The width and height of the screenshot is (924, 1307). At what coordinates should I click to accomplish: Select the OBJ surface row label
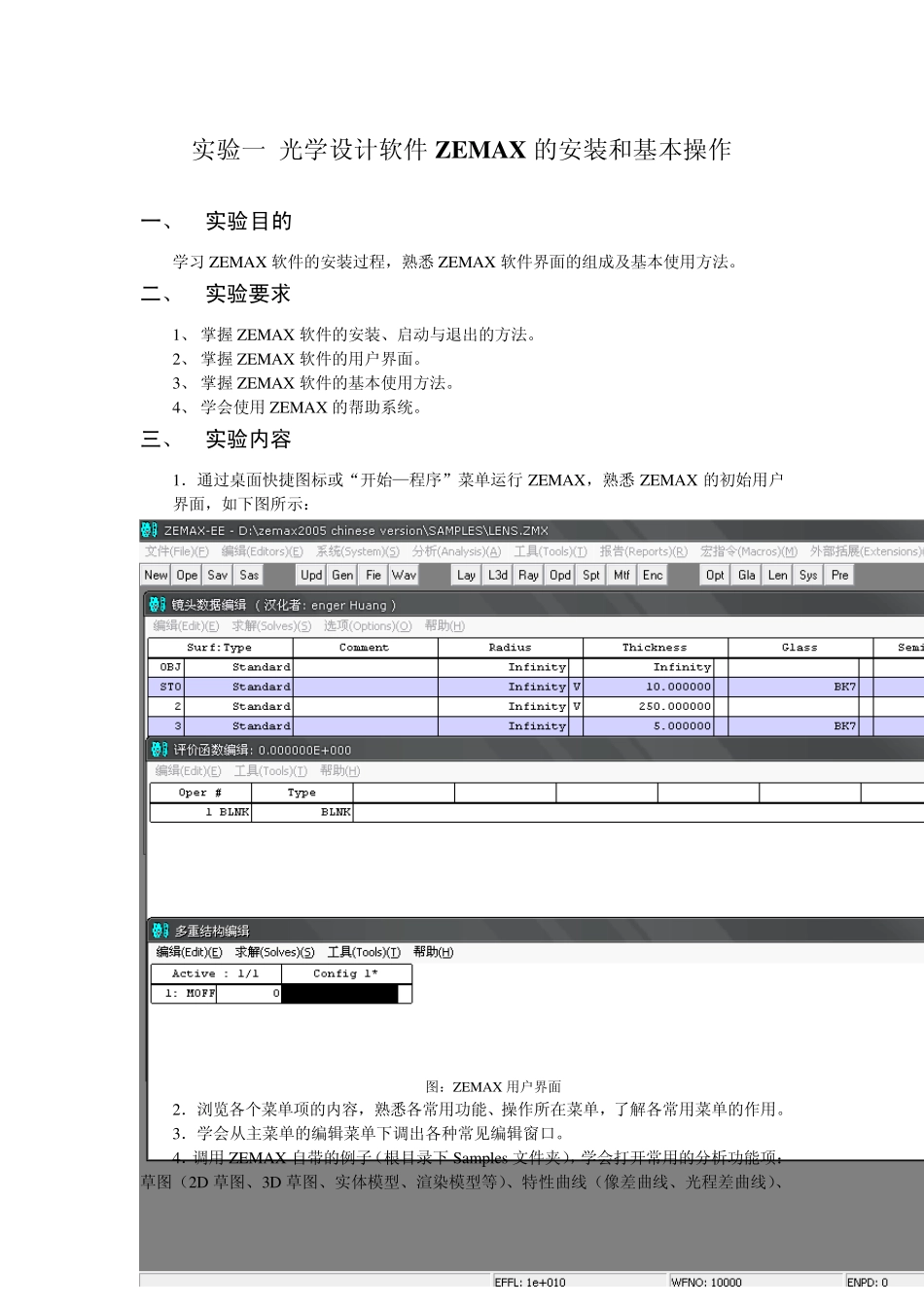(x=166, y=668)
